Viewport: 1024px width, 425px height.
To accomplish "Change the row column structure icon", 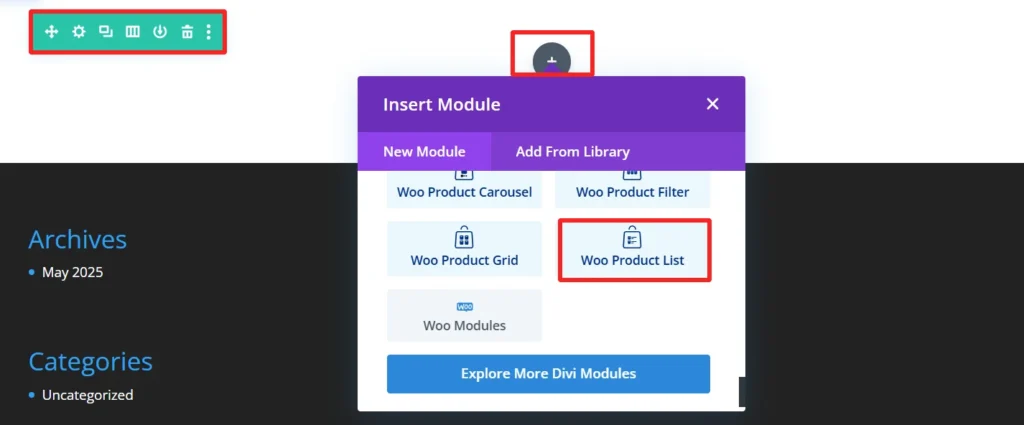I will pyautogui.click(x=133, y=32).
